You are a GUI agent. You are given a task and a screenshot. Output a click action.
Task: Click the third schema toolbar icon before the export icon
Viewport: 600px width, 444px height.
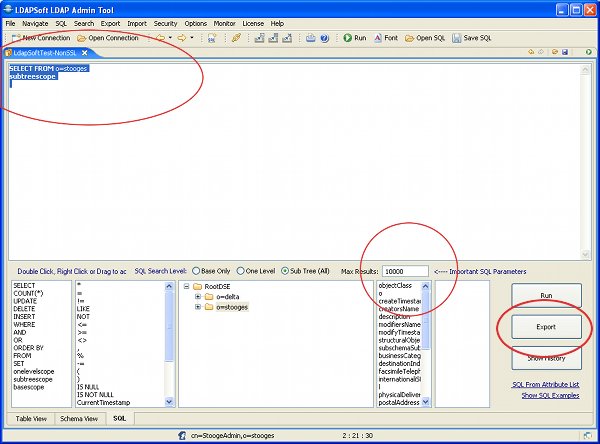pos(287,38)
